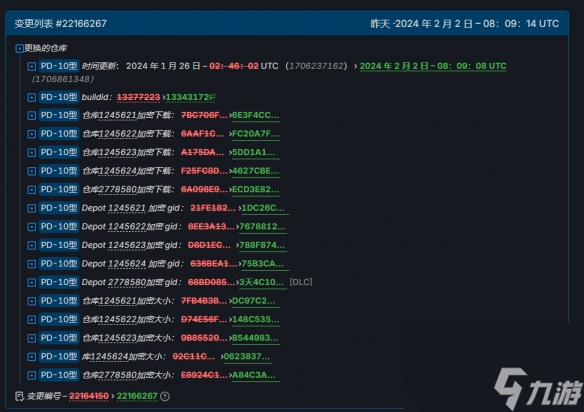Click the row icon left of 时间更新 entry
The width and height of the screenshot is (584, 412).
32,66
